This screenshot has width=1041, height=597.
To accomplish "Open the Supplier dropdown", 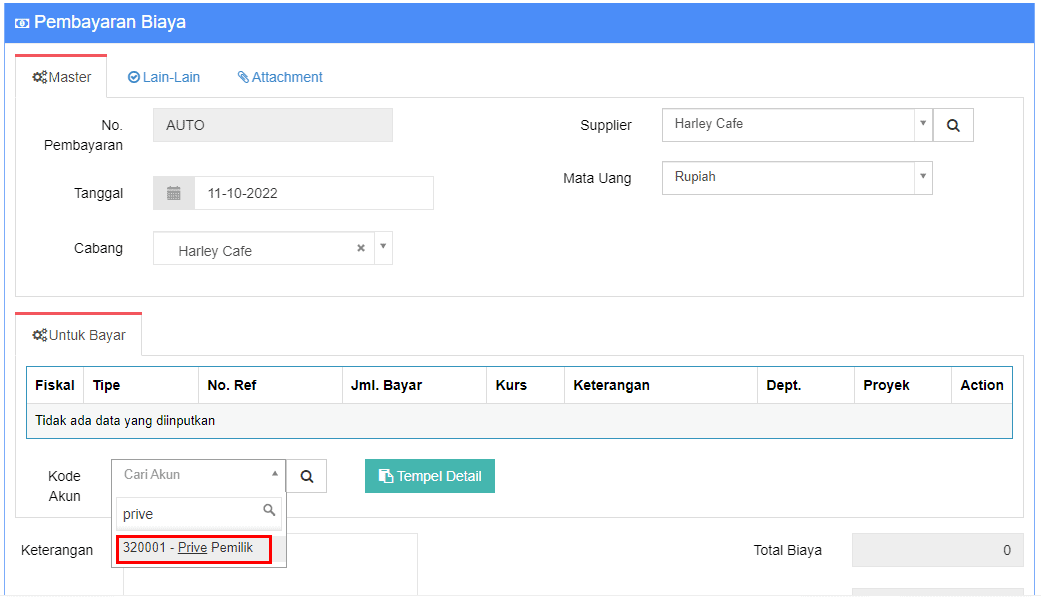I will (796, 125).
